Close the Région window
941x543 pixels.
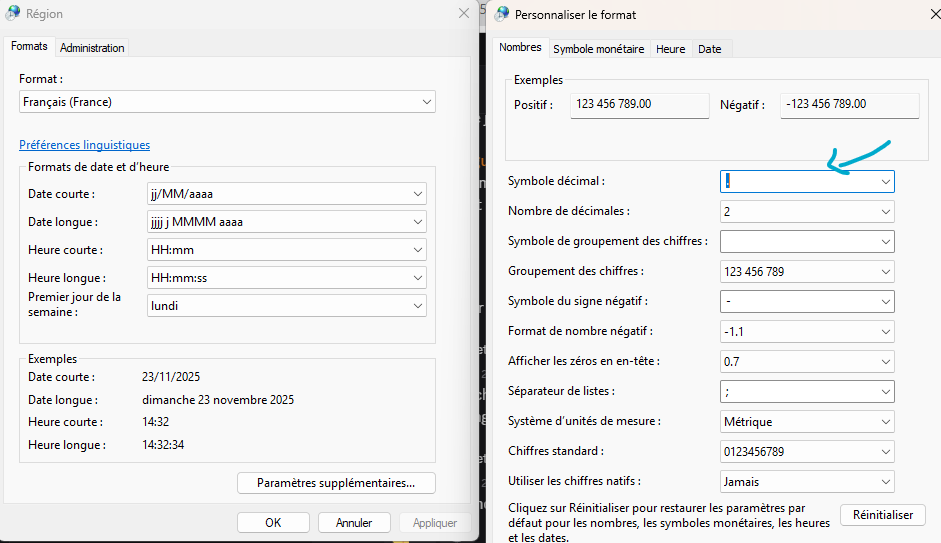463,13
